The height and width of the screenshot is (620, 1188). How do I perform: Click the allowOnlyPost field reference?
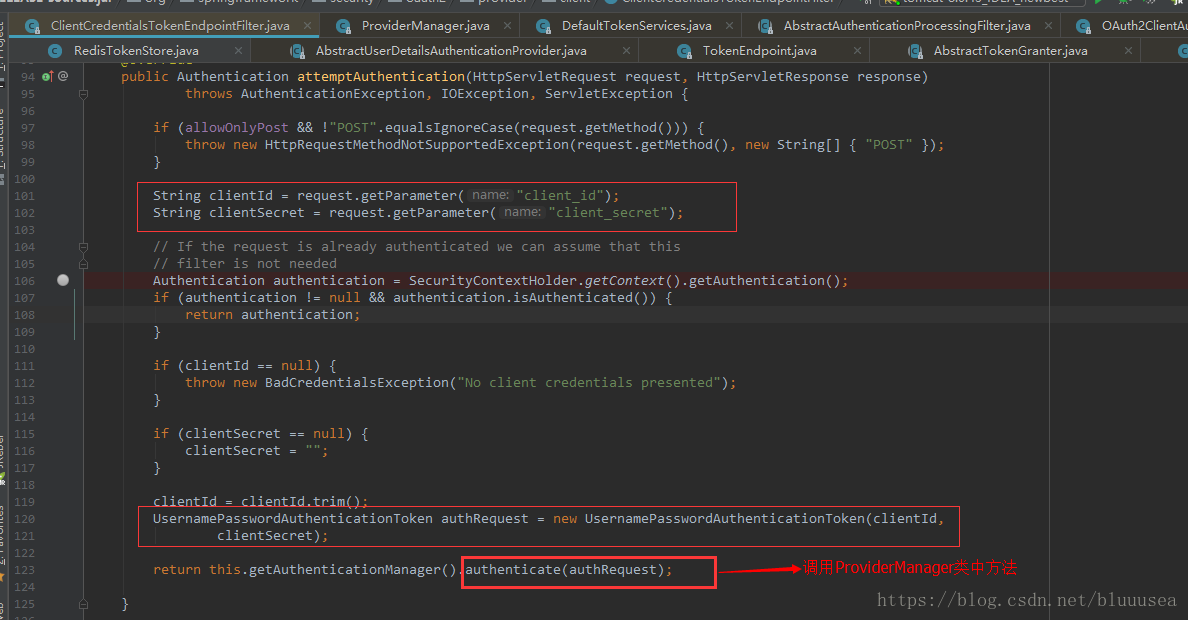coord(237,127)
